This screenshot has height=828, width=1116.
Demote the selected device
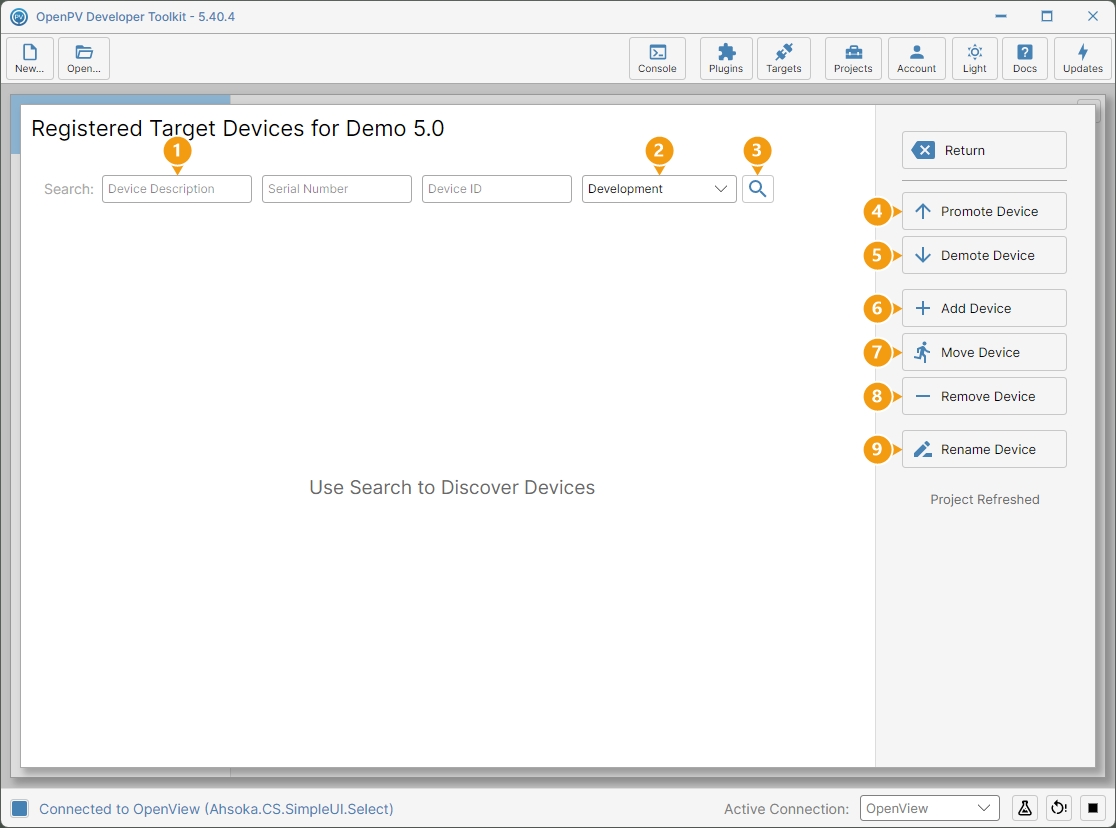984,256
